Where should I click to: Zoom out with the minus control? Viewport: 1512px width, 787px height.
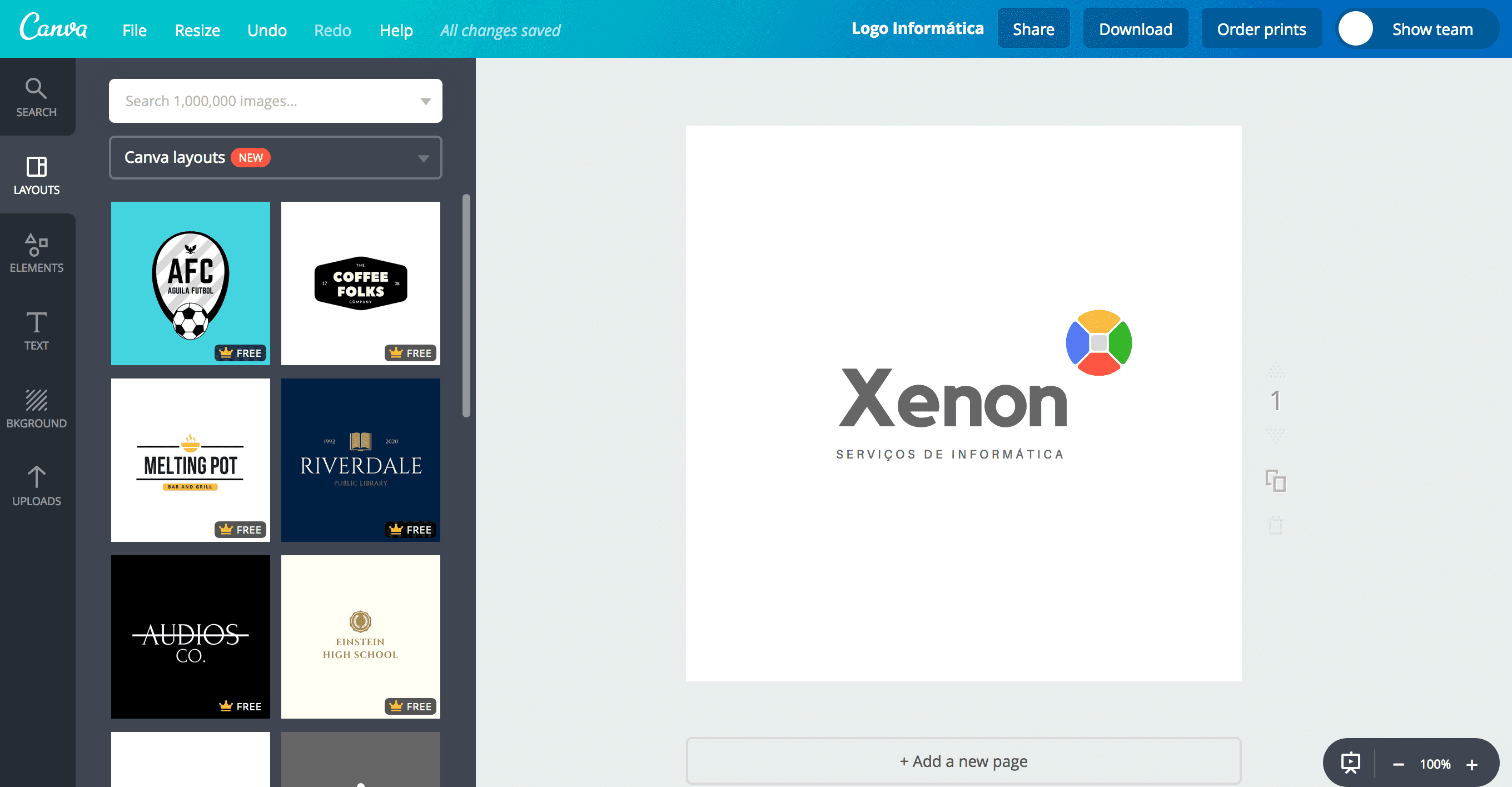pos(1397,764)
